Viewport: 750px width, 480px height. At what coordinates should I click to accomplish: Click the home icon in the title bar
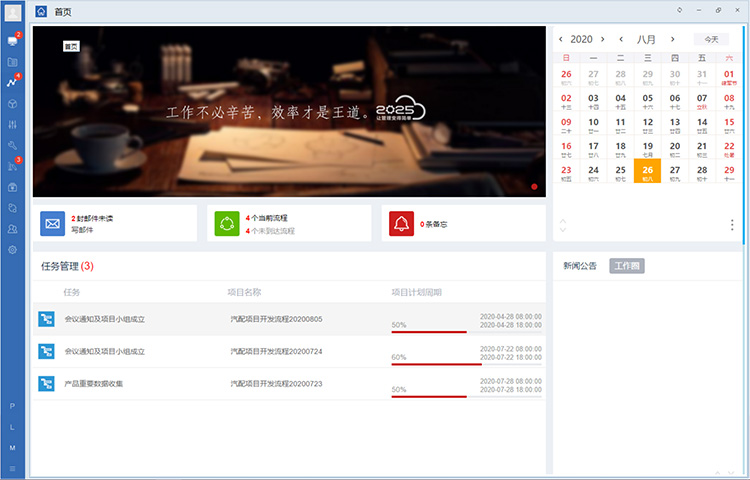41,12
